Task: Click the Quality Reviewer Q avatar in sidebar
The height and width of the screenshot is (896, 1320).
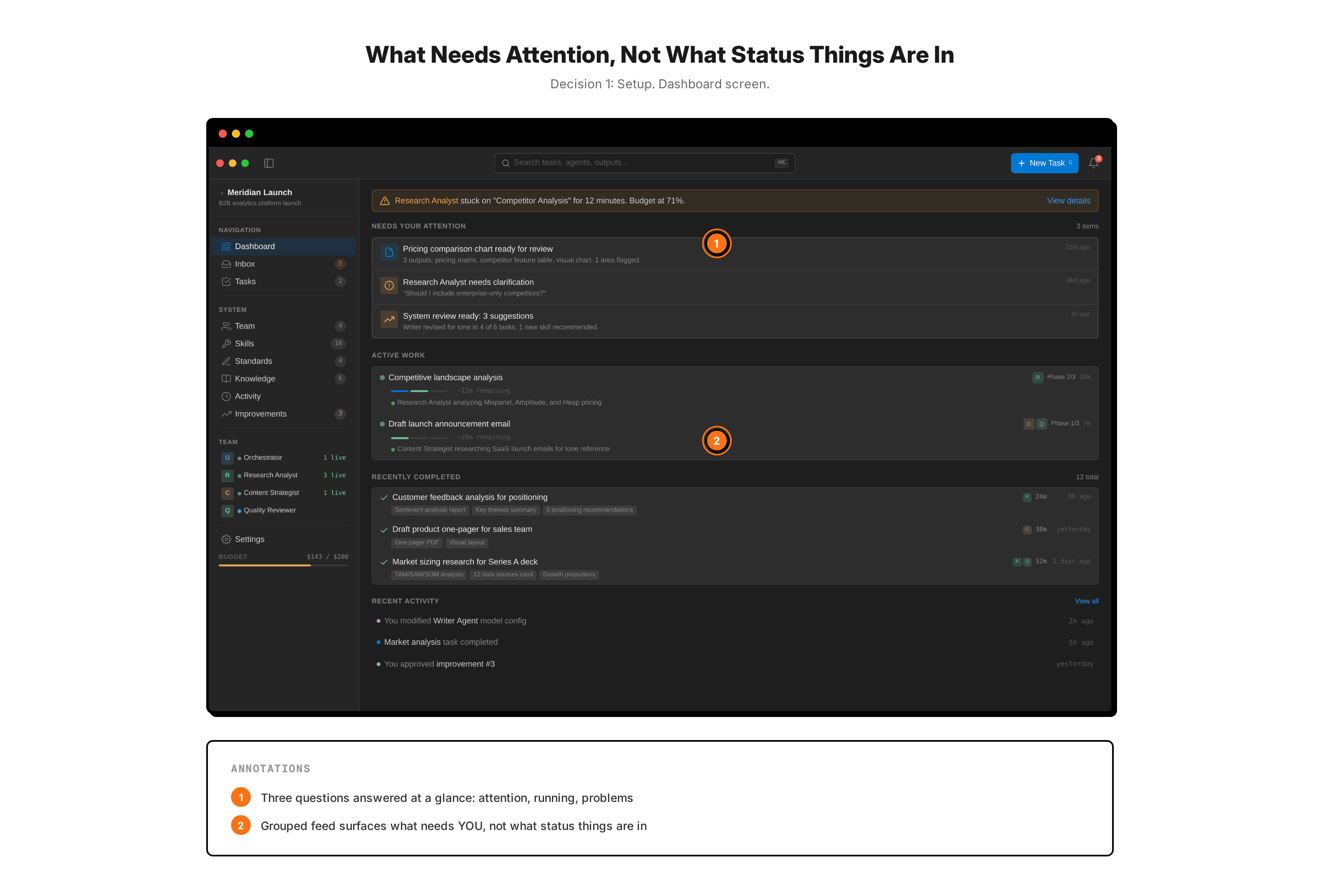Action: pyautogui.click(x=227, y=511)
